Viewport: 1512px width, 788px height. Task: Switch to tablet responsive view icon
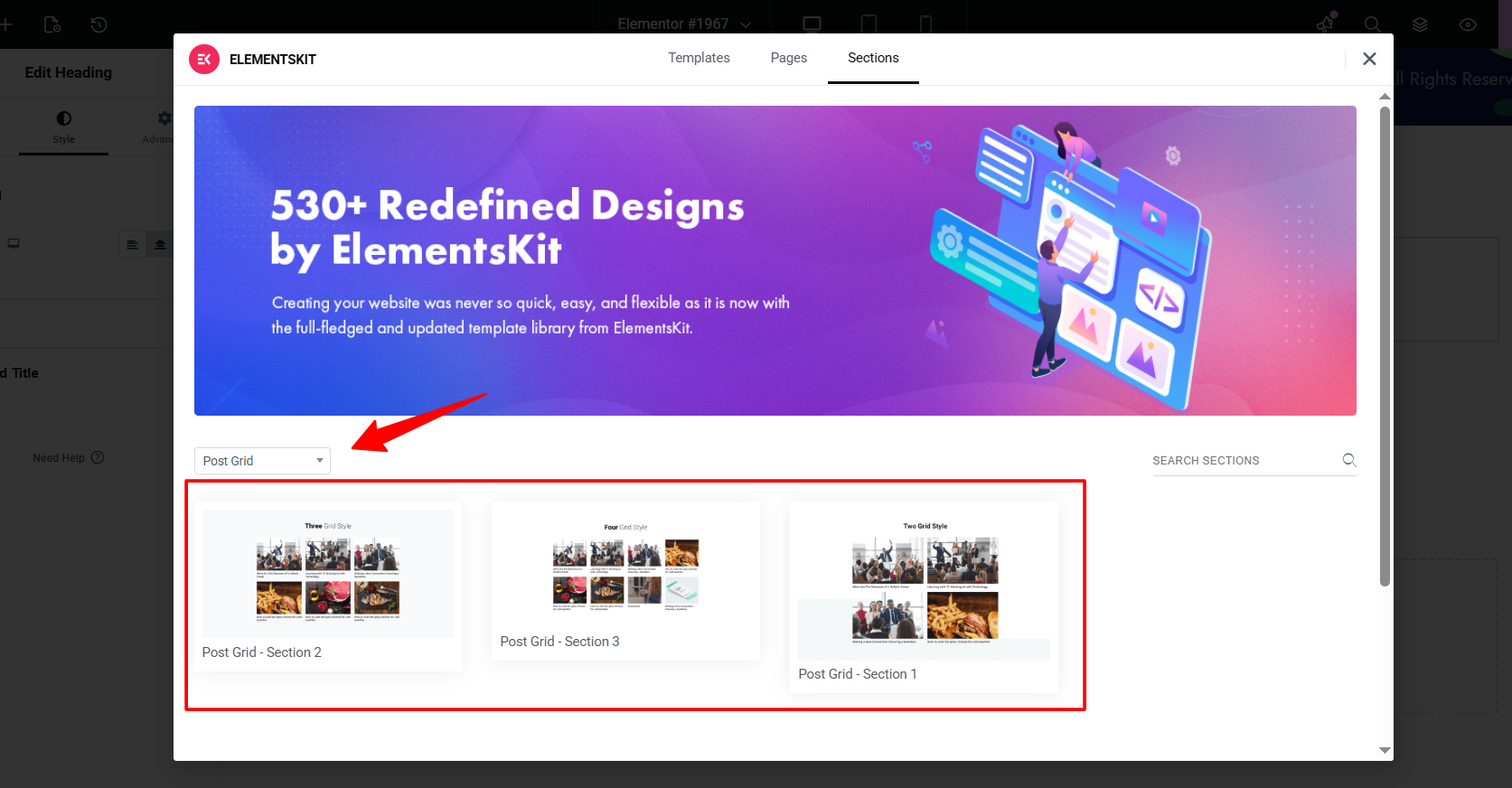tap(869, 24)
